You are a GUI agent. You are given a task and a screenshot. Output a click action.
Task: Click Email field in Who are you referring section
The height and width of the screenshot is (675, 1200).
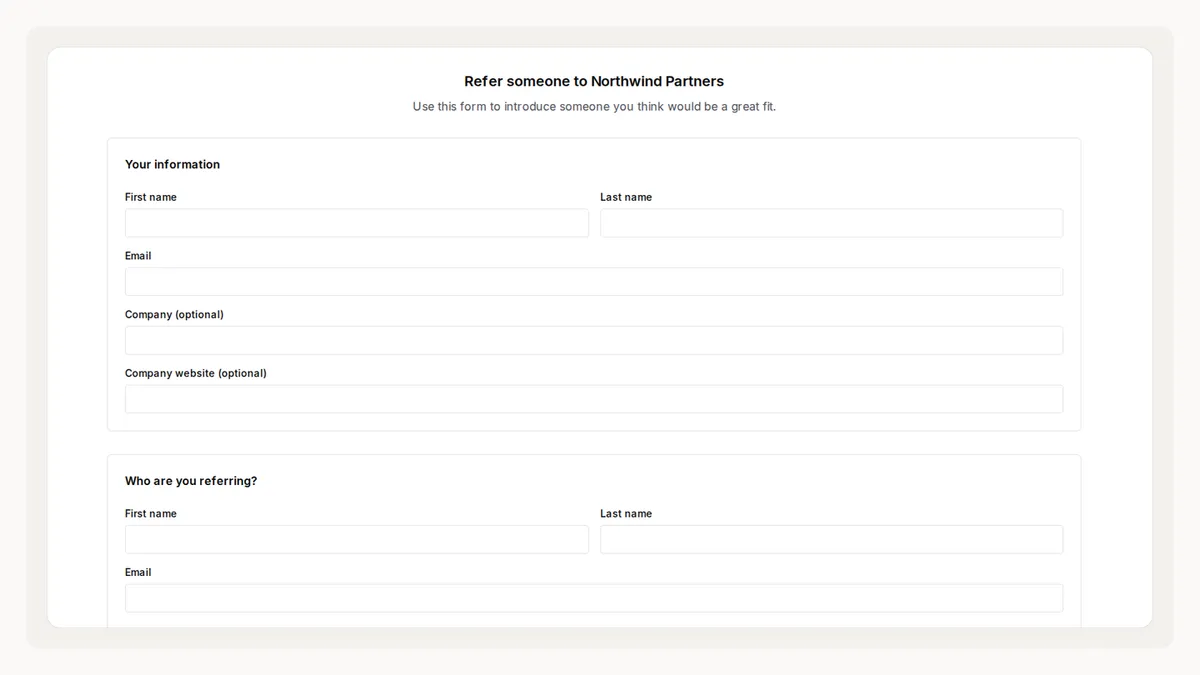click(594, 598)
